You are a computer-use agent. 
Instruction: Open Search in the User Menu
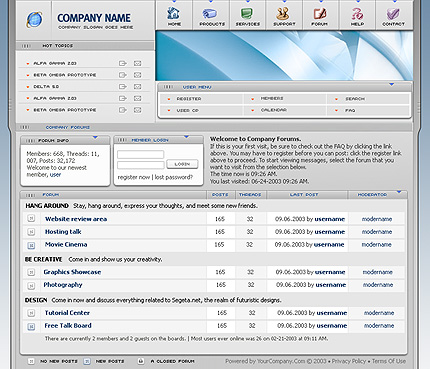click(x=355, y=99)
